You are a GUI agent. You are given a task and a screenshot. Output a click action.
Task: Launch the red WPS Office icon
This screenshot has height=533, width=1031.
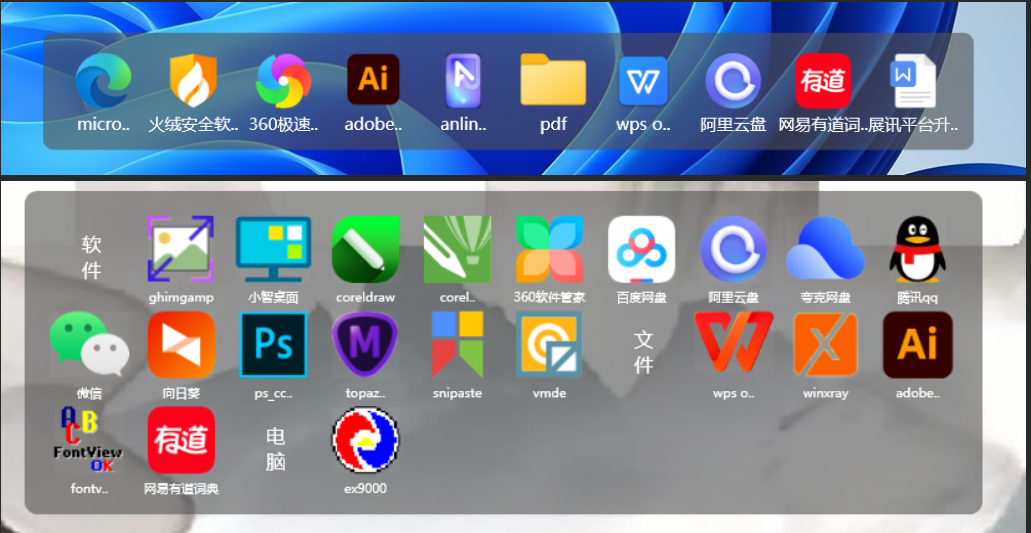[x=734, y=342]
